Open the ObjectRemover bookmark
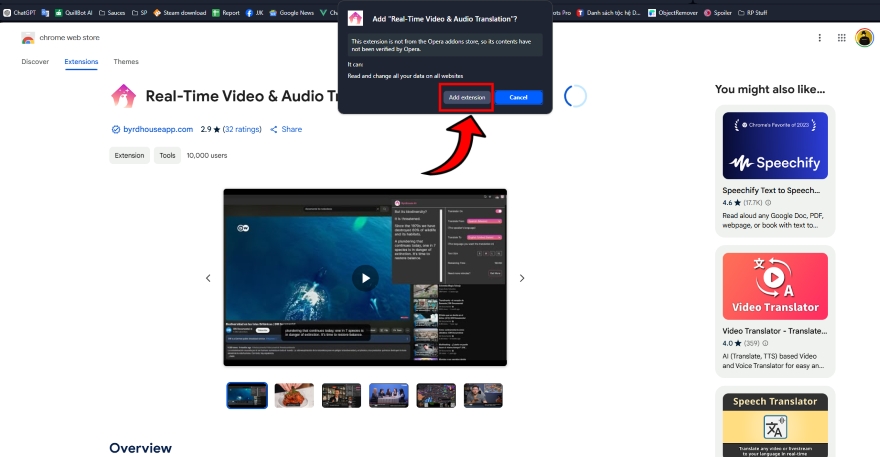 point(672,12)
